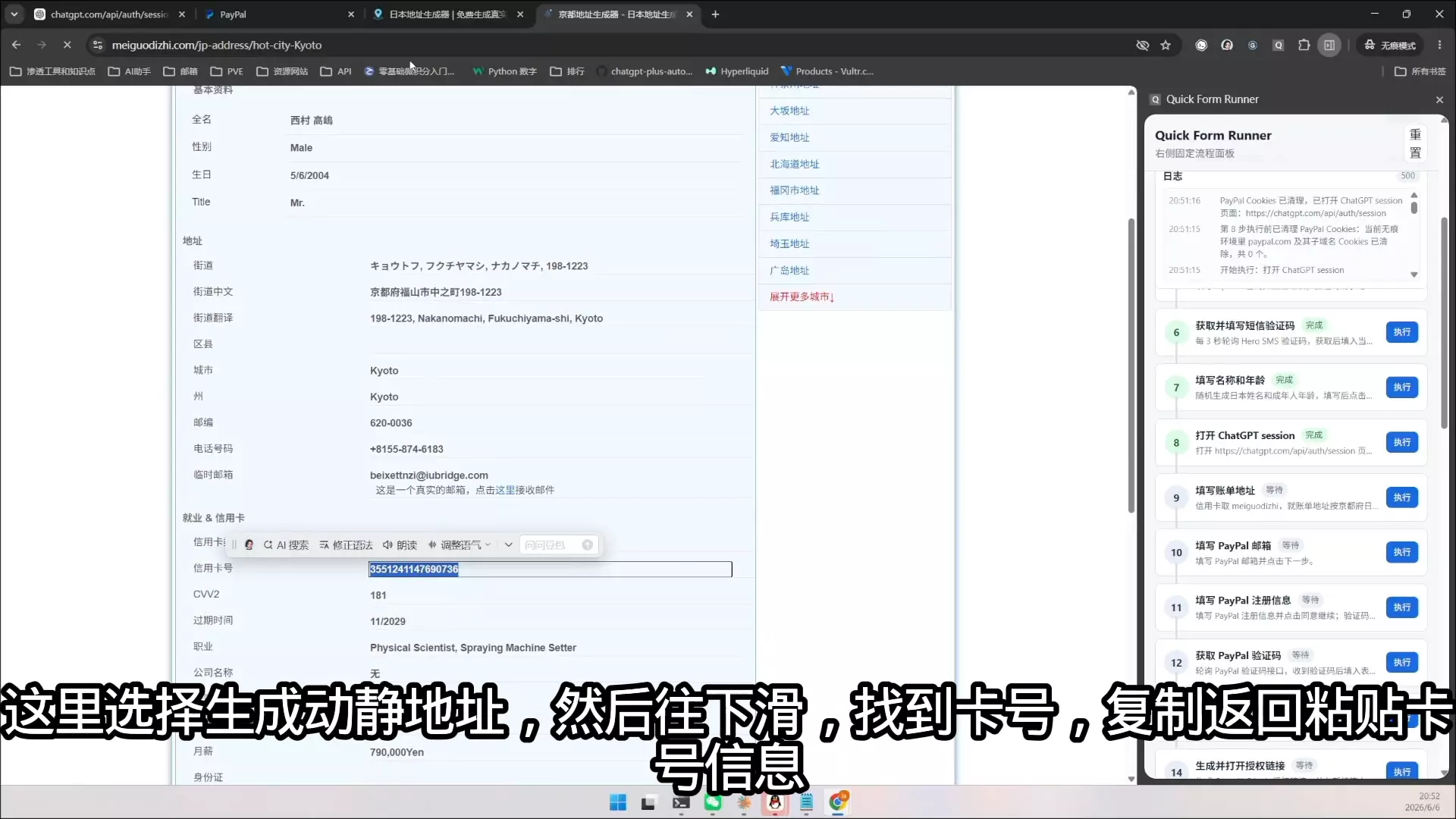The height and width of the screenshot is (819, 1456).
Task: Click the crossed-out eye tracking icon
Action: click(x=1143, y=45)
